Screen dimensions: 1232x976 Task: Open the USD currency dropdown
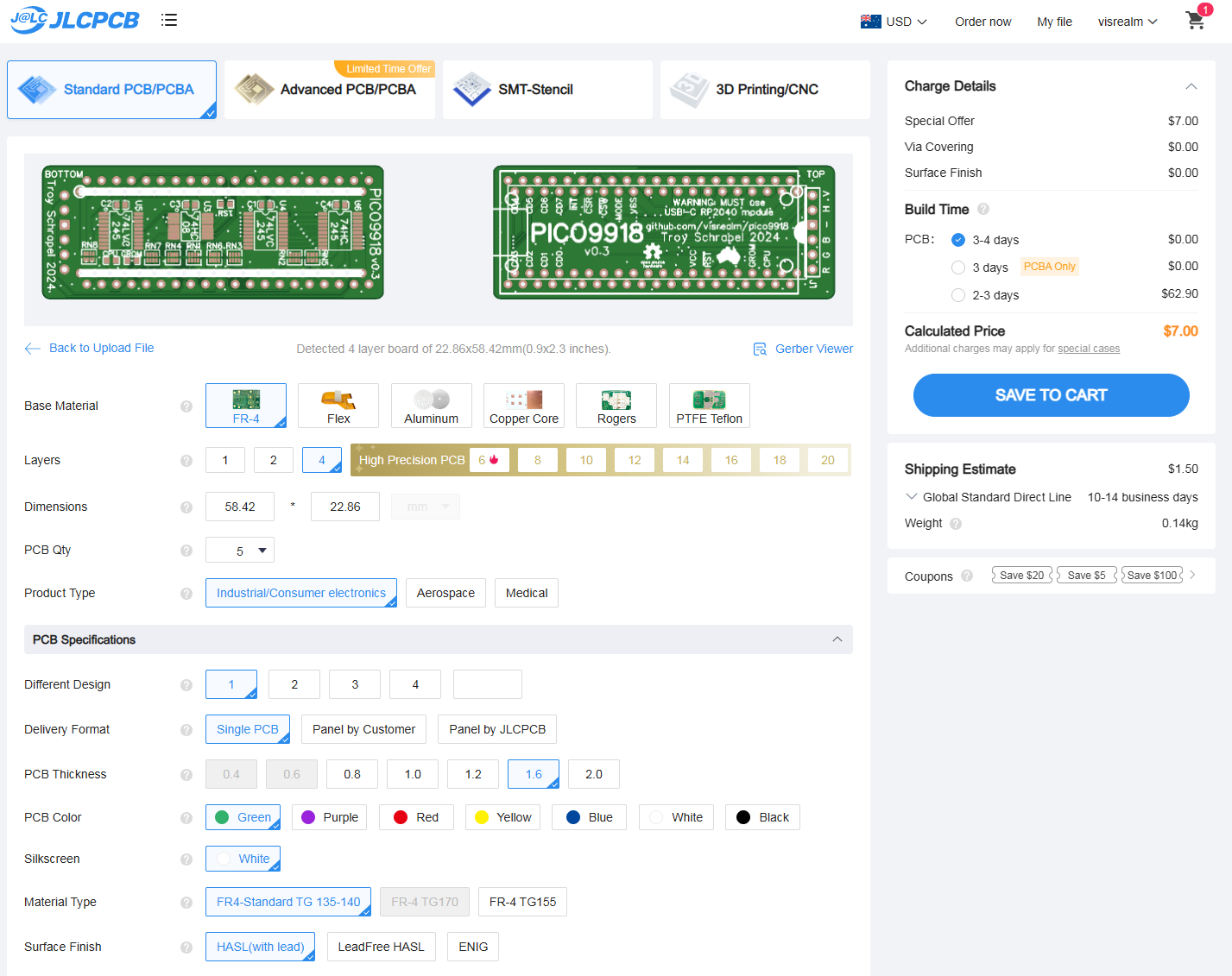(x=894, y=22)
